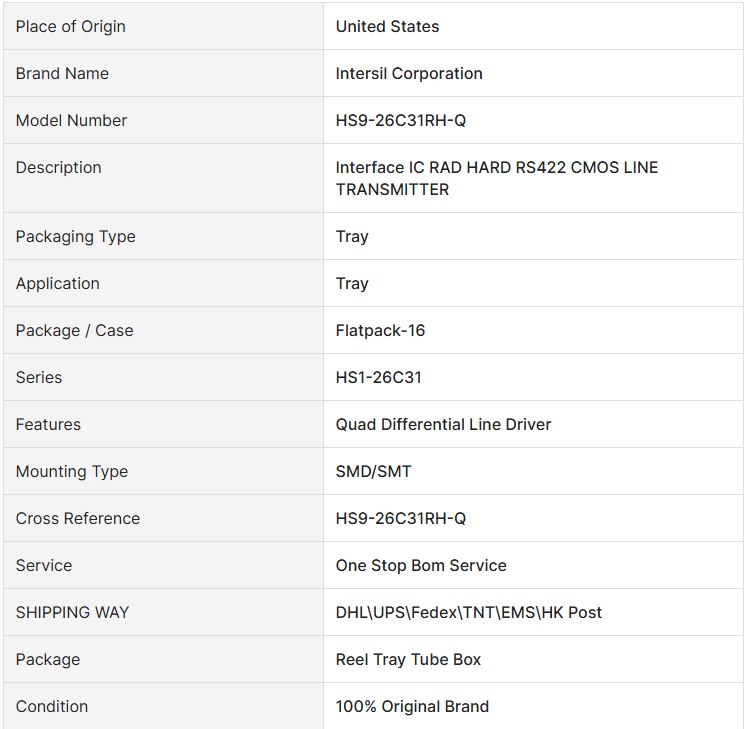Screen dimensions: 747x729
Task: Click Reel Tray Tube Box value
Action: click(x=408, y=659)
